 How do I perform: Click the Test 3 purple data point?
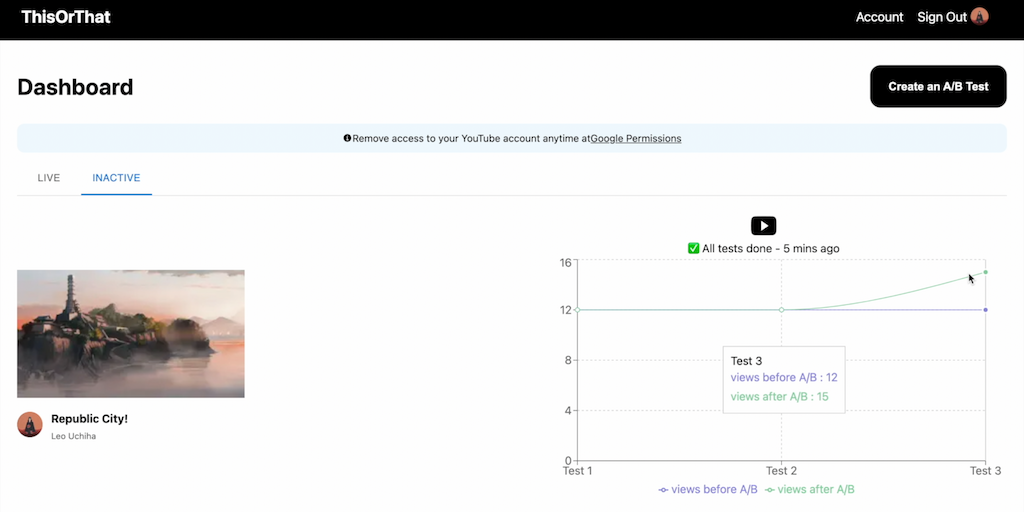click(986, 310)
